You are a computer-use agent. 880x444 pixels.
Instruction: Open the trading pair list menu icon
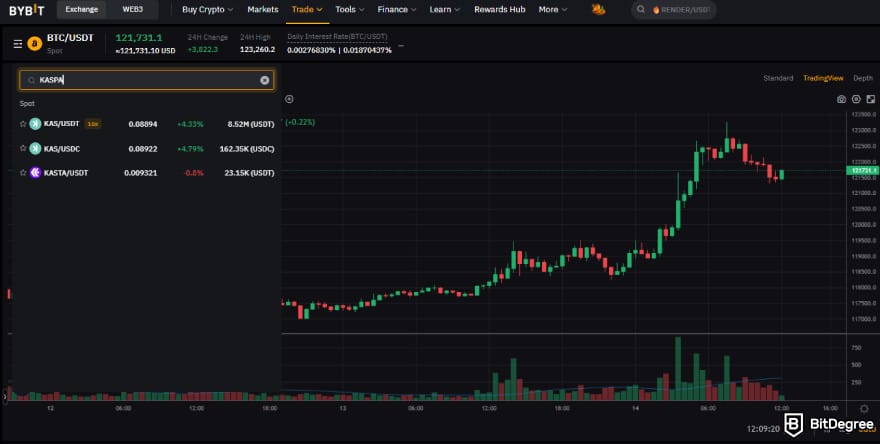17,44
